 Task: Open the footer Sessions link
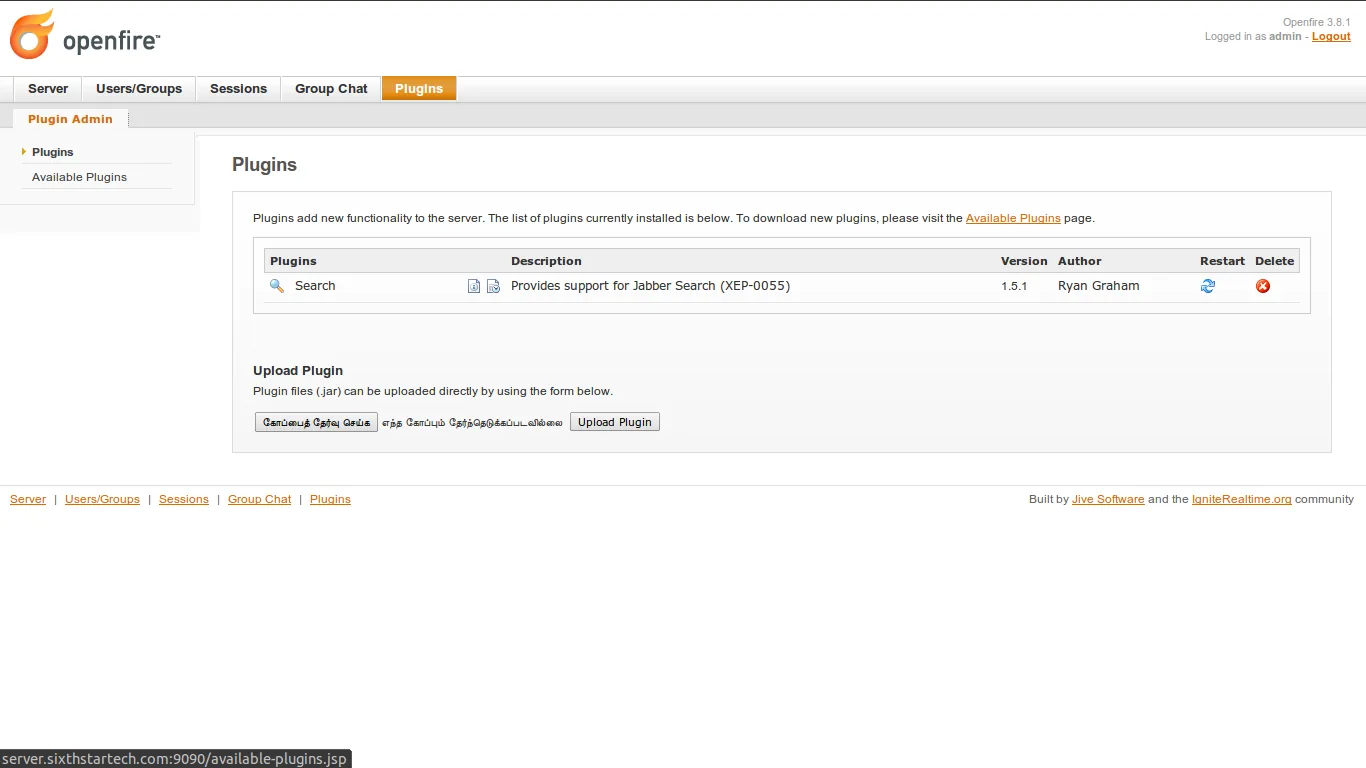[x=184, y=499]
